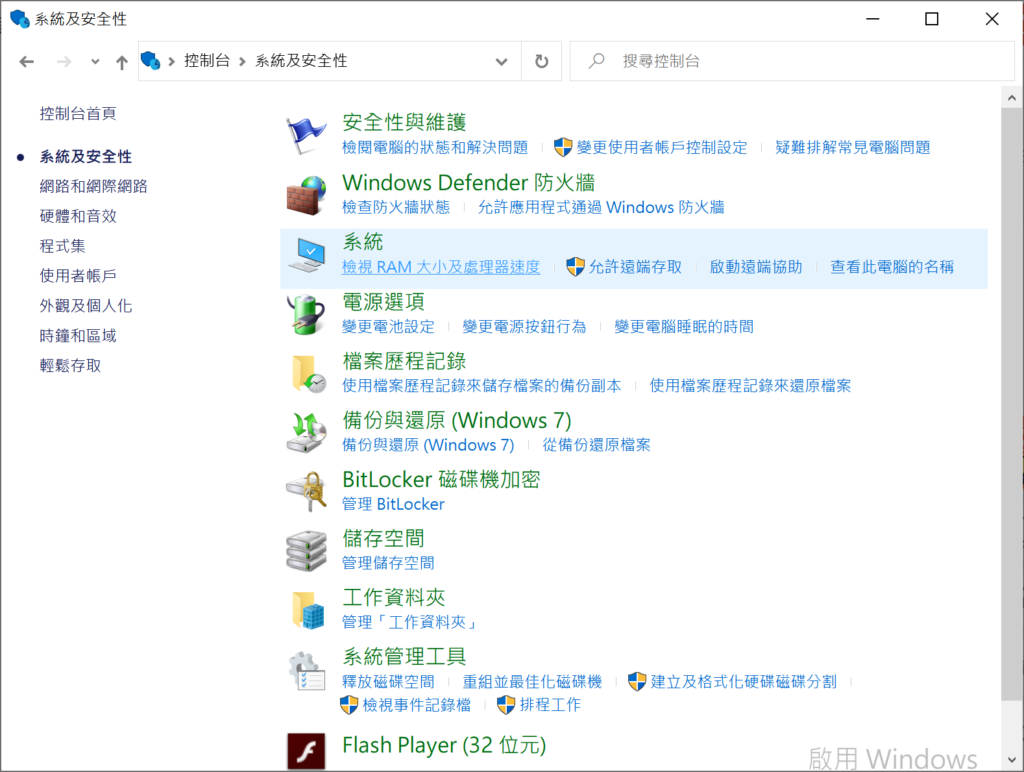The image size is (1024, 772).
Task: Click 系統管理工具 heading
Action: tap(404, 656)
